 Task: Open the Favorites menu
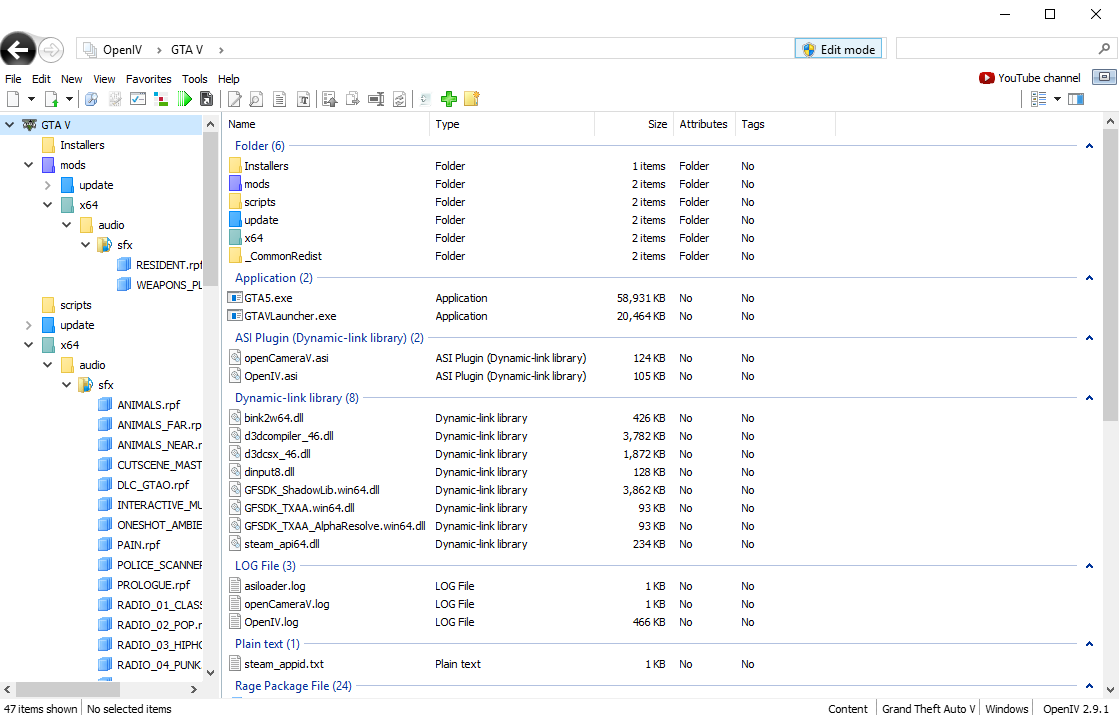(148, 79)
